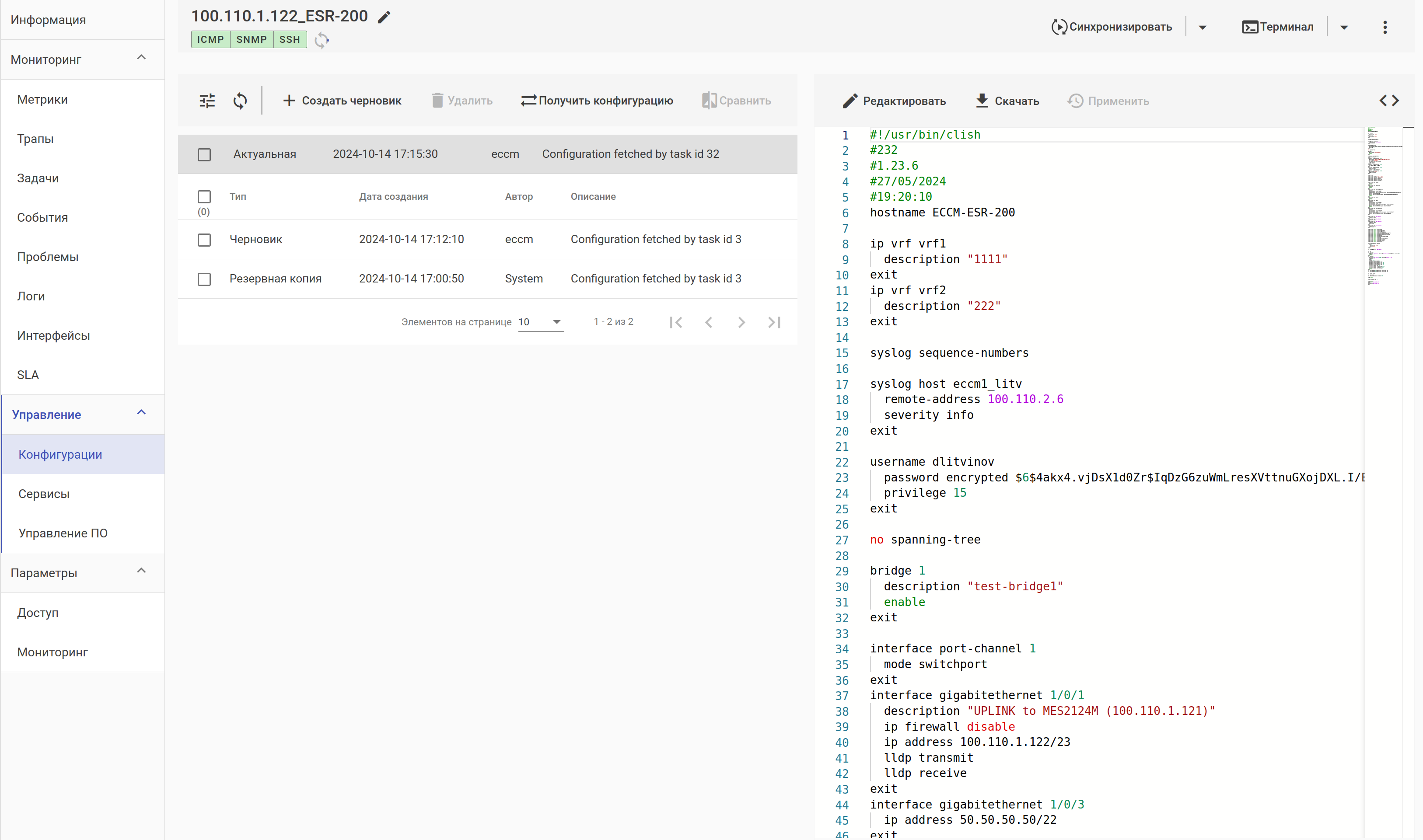Click the filter settings sliders icon

(x=207, y=101)
